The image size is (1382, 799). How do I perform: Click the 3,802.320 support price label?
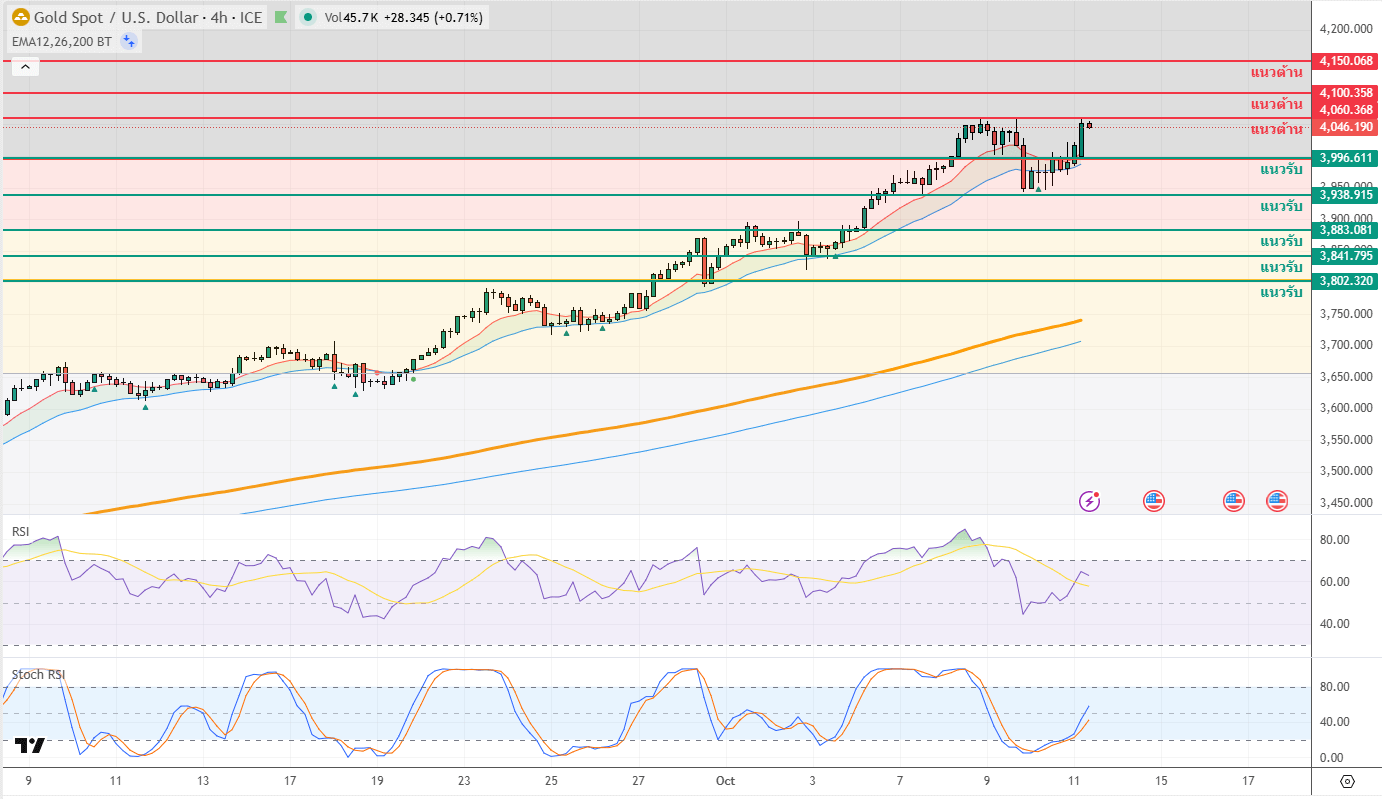pyautogui.click(x=1346, y=281)
